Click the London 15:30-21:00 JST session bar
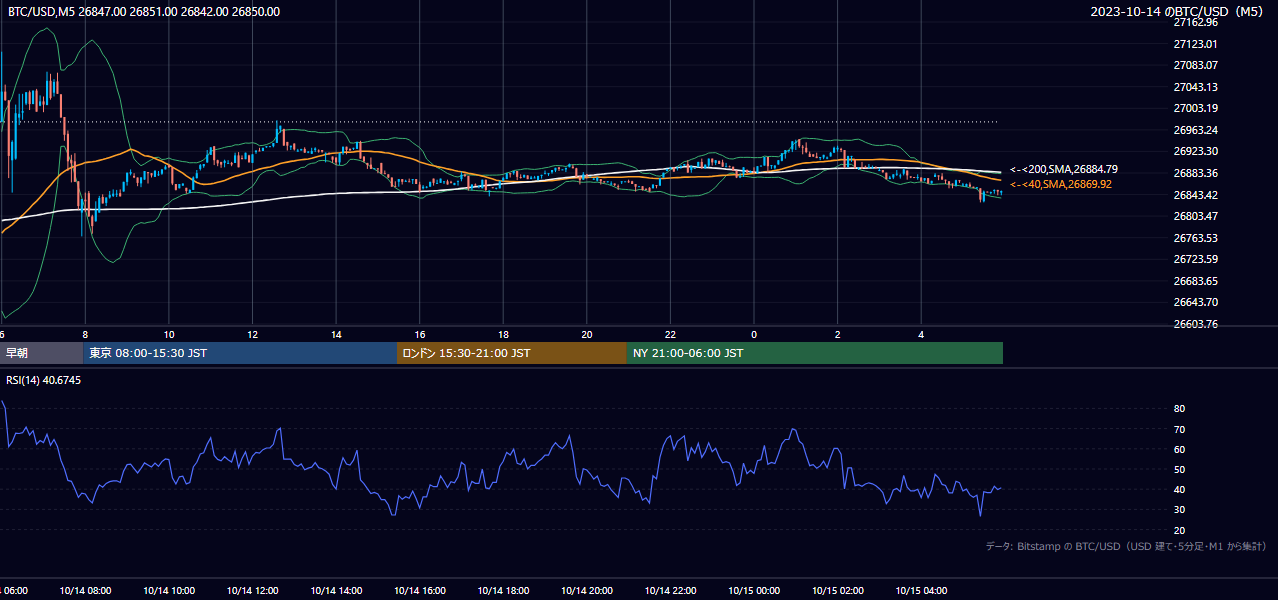Image resolution: width=1278 pixels, height=600 pixels. coord(512,353)
